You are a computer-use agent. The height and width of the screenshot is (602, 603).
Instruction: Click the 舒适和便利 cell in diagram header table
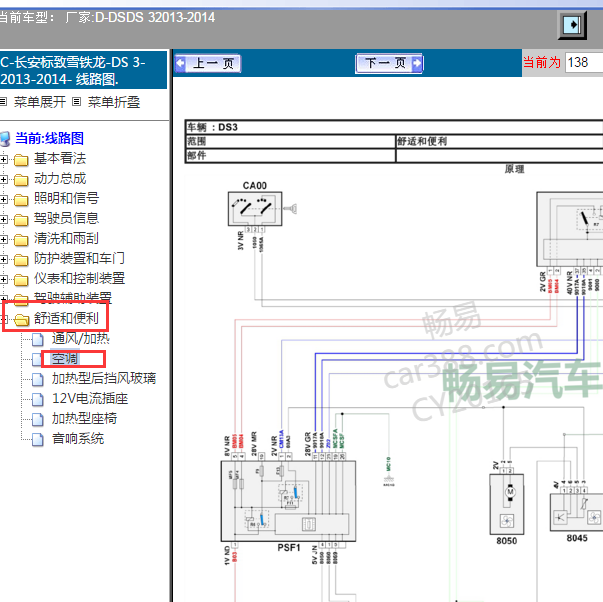[499, 141]
